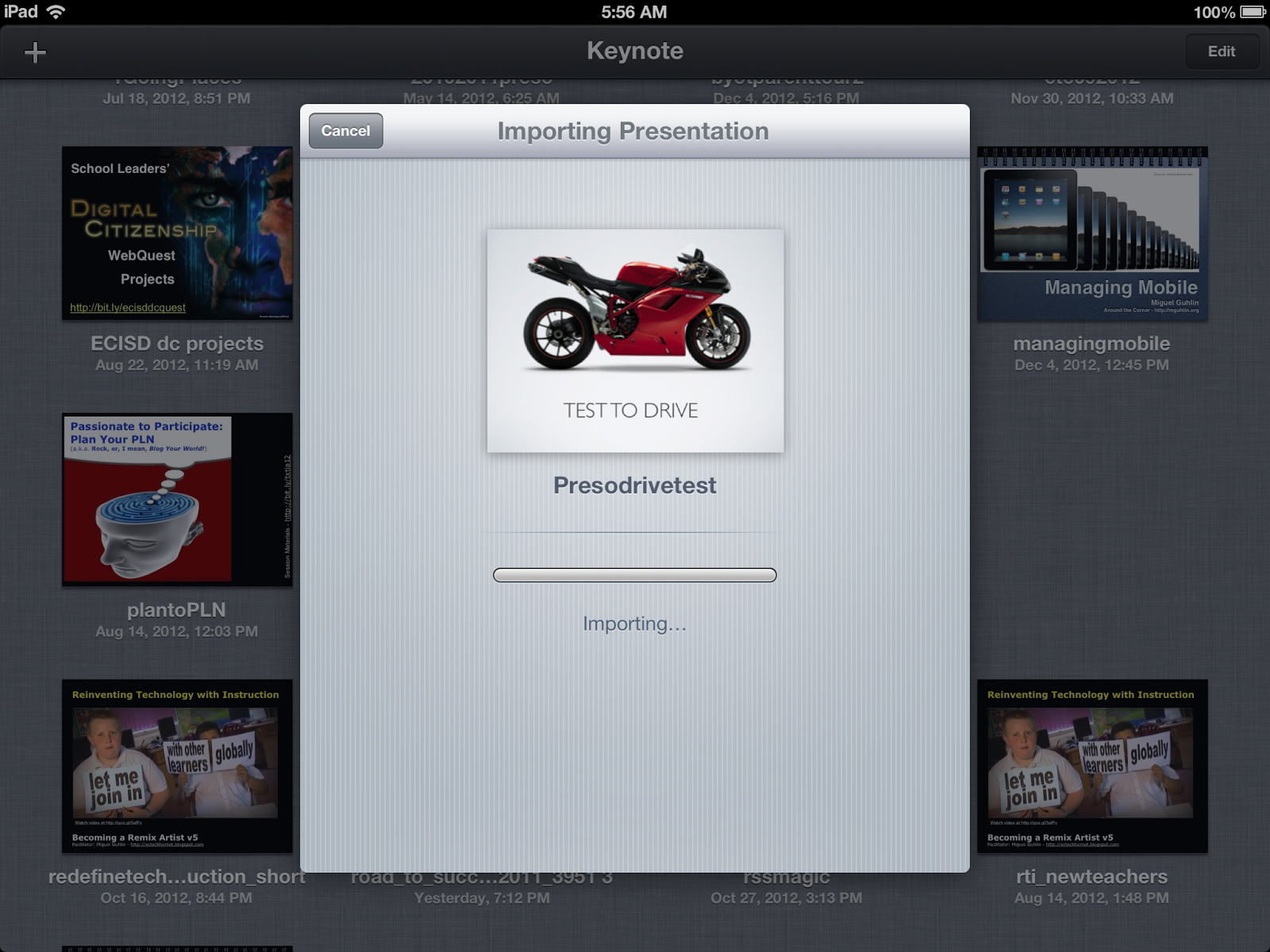Open the managingmobile presentation thumbnail
The width and height of the screenshot is (1270, 952).
[x=1092, y=234]
